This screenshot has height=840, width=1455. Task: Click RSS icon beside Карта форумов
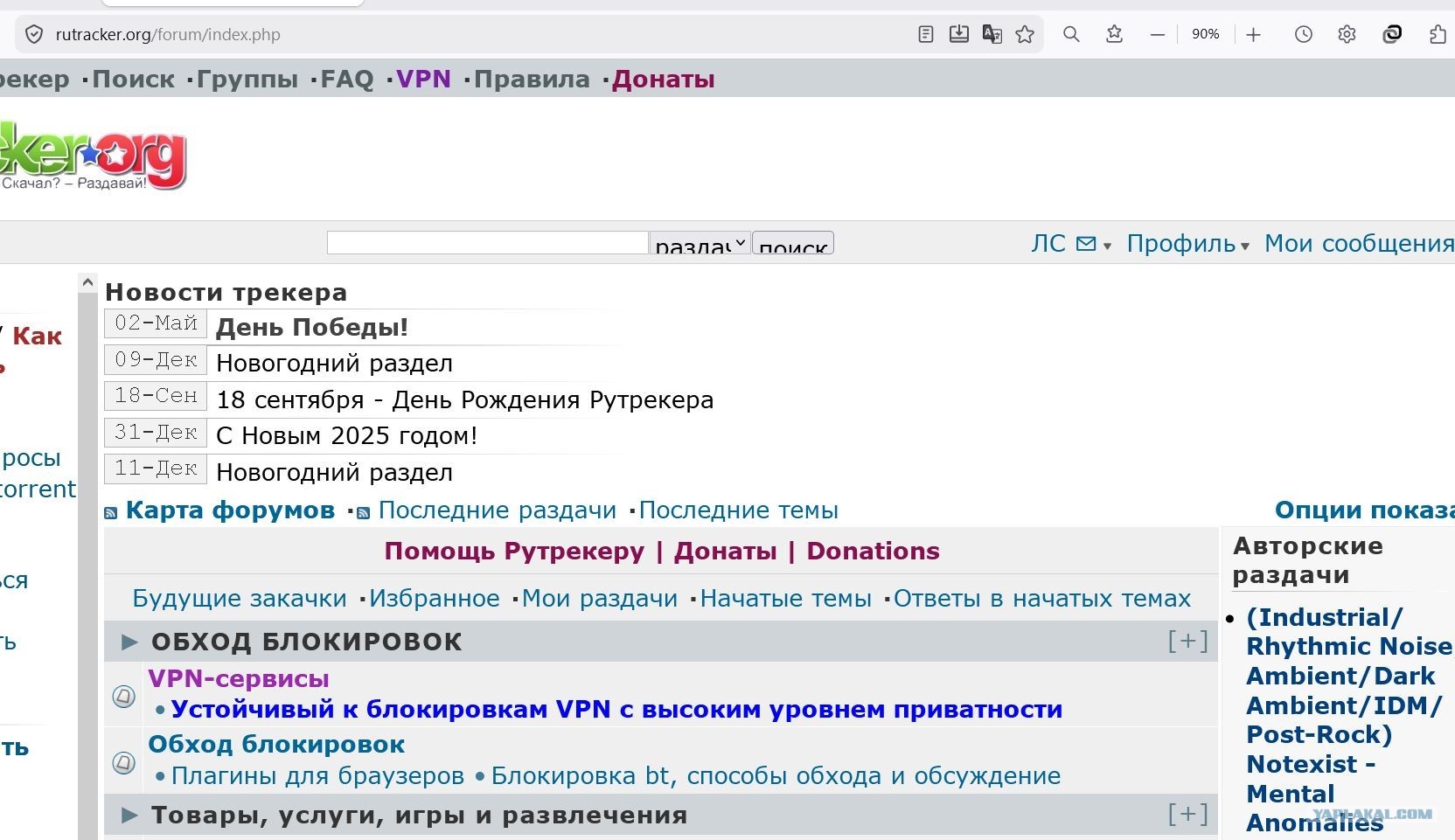pos(111,513)
